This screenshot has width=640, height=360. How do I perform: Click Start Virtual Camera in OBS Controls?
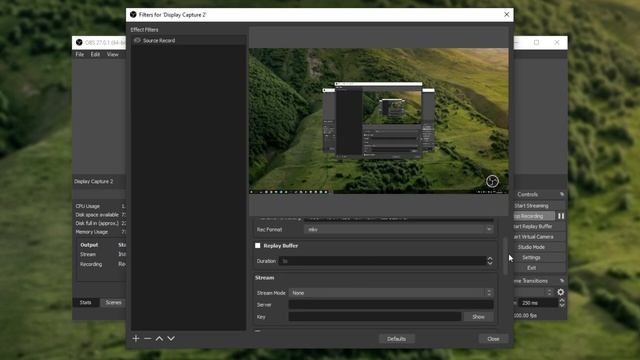(x=539, y=237)
